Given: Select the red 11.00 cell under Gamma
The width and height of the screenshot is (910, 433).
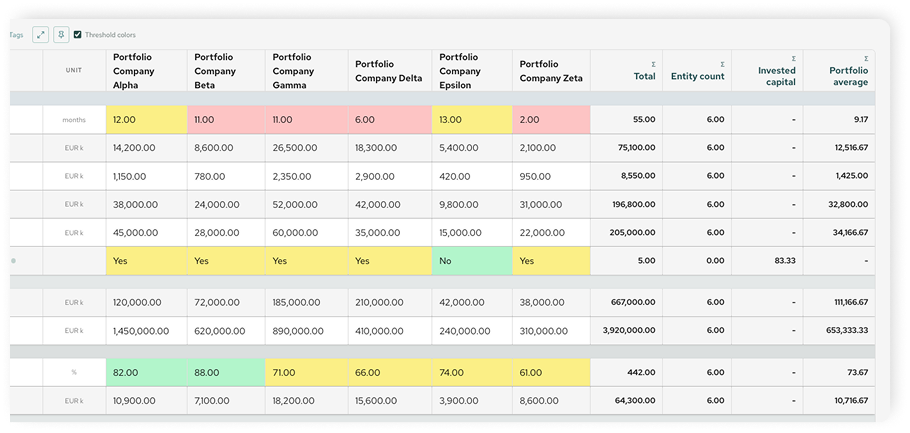Looking at the screenshot, I should click(306, 120).
